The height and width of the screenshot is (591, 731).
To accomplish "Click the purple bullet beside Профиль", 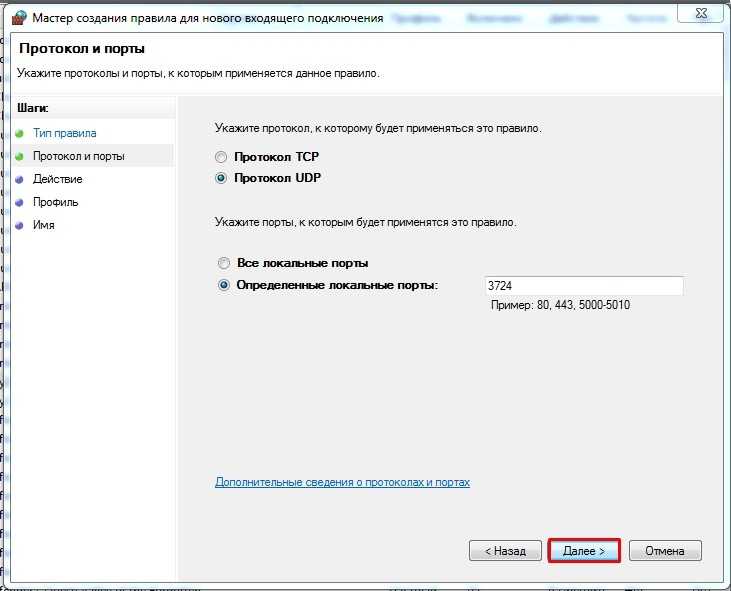I will click(19, 203).
